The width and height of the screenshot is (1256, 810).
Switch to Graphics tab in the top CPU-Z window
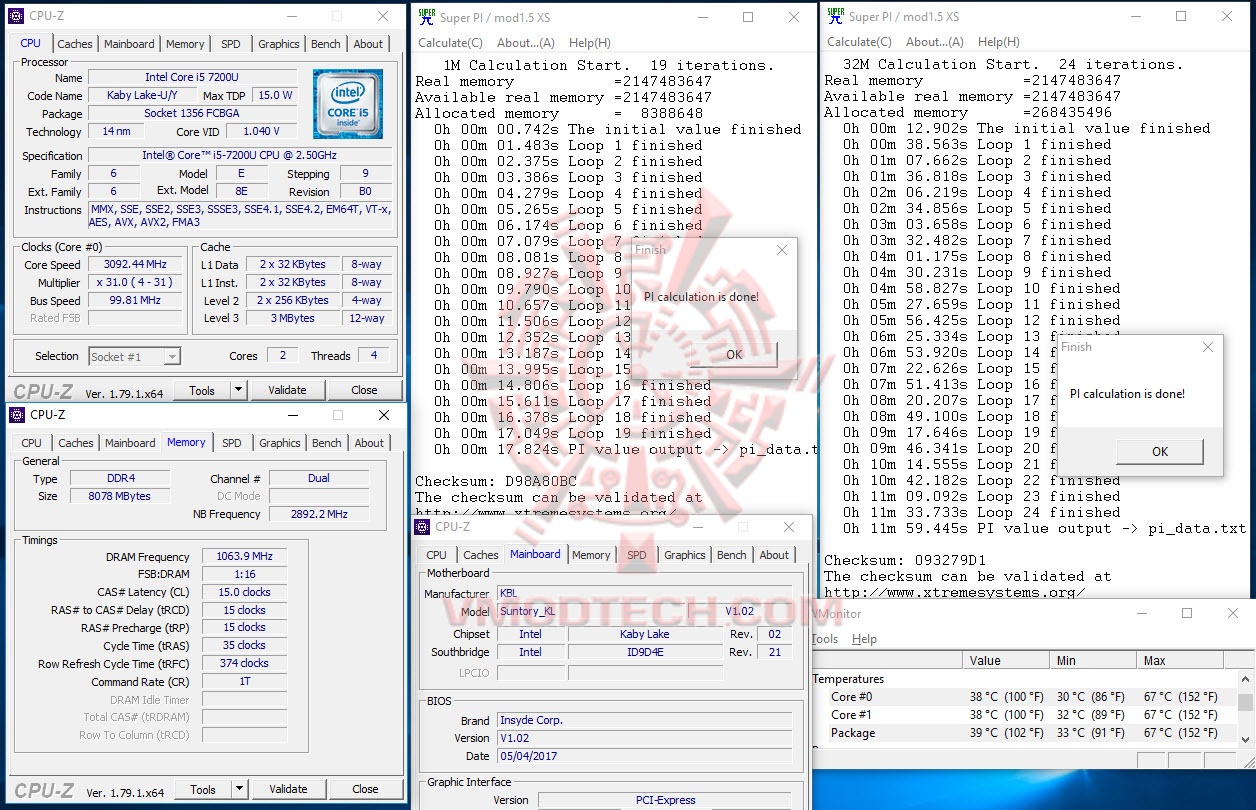pos(279,44)
